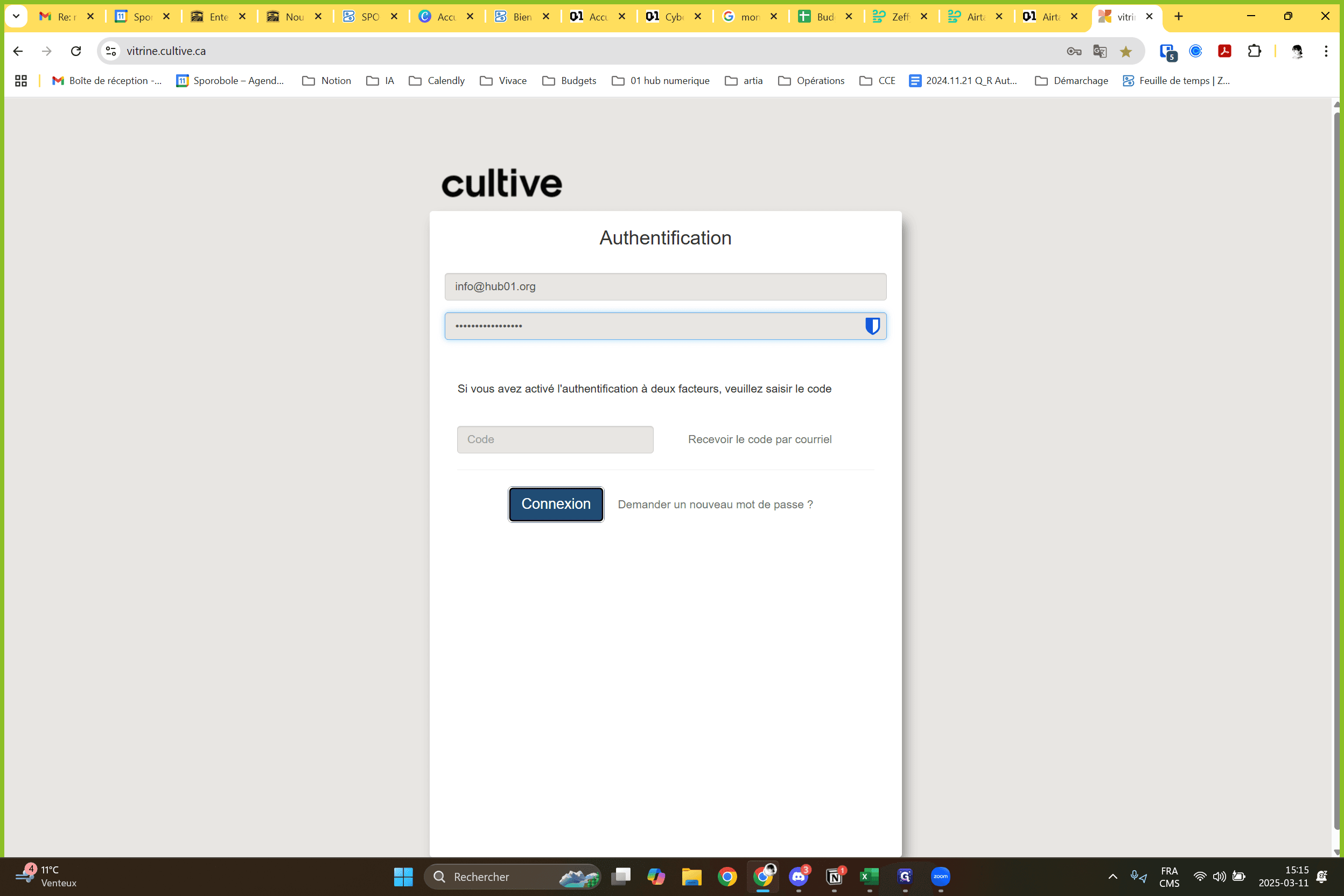Image resolution: width=1344 pixels, height=896 pixels.
Task: Open the apps grid in bookmarks bar
Action: coord(20,81)
